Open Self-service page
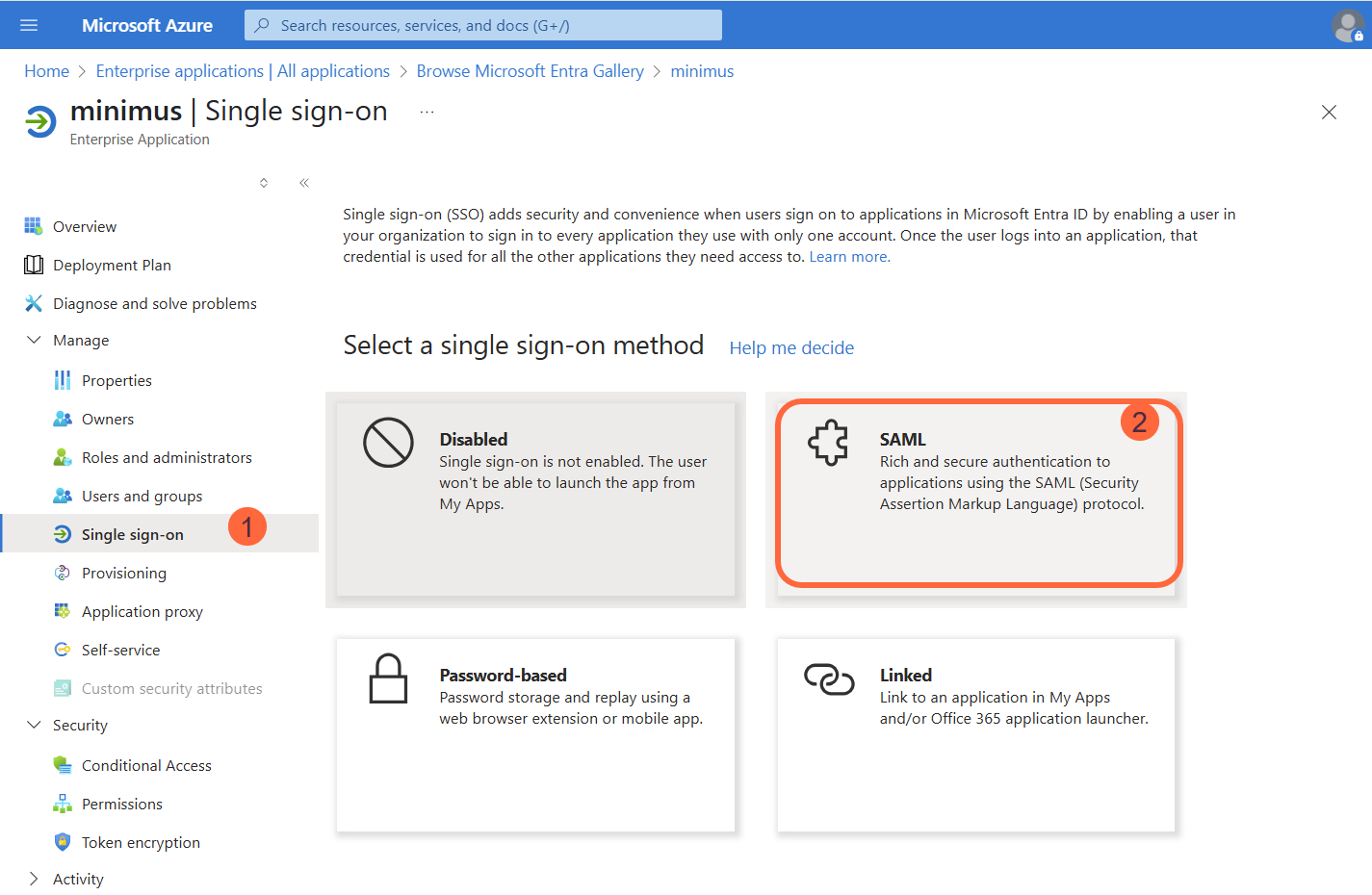This screenshot has height=895, width=1372. pyautogui.click(x=121, y=650)
